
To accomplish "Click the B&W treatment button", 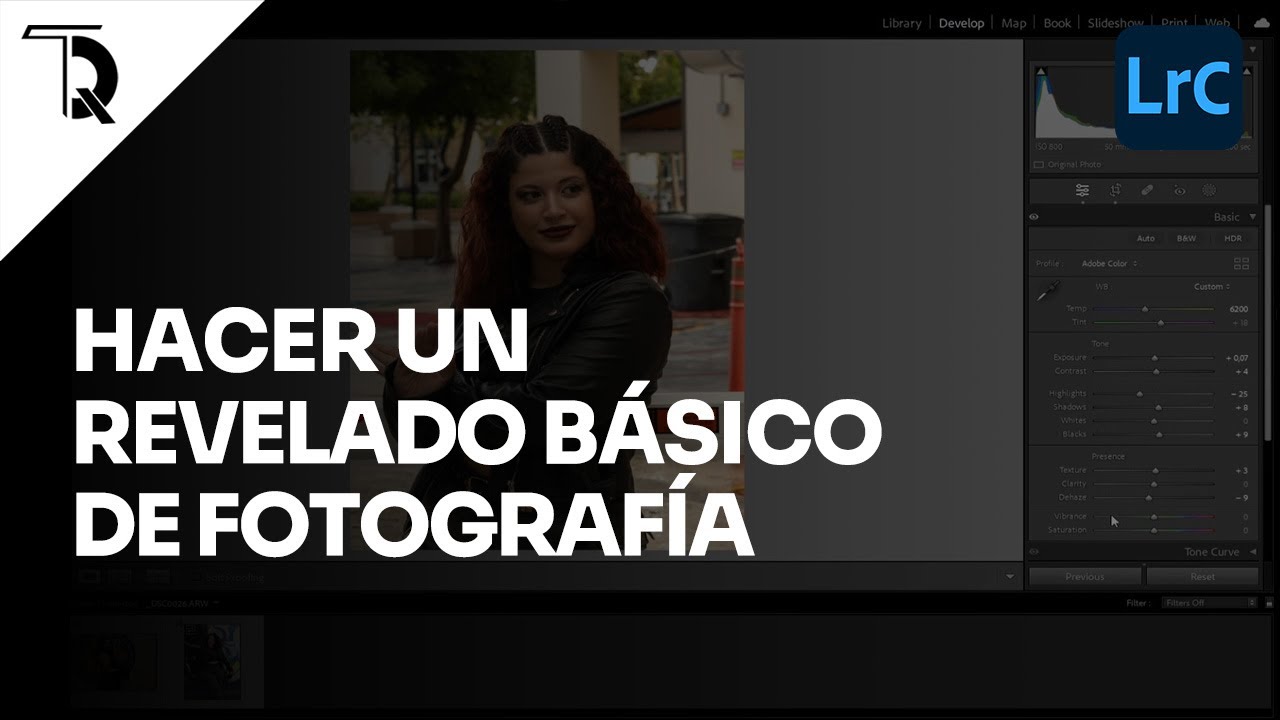I will [1186, 239].
